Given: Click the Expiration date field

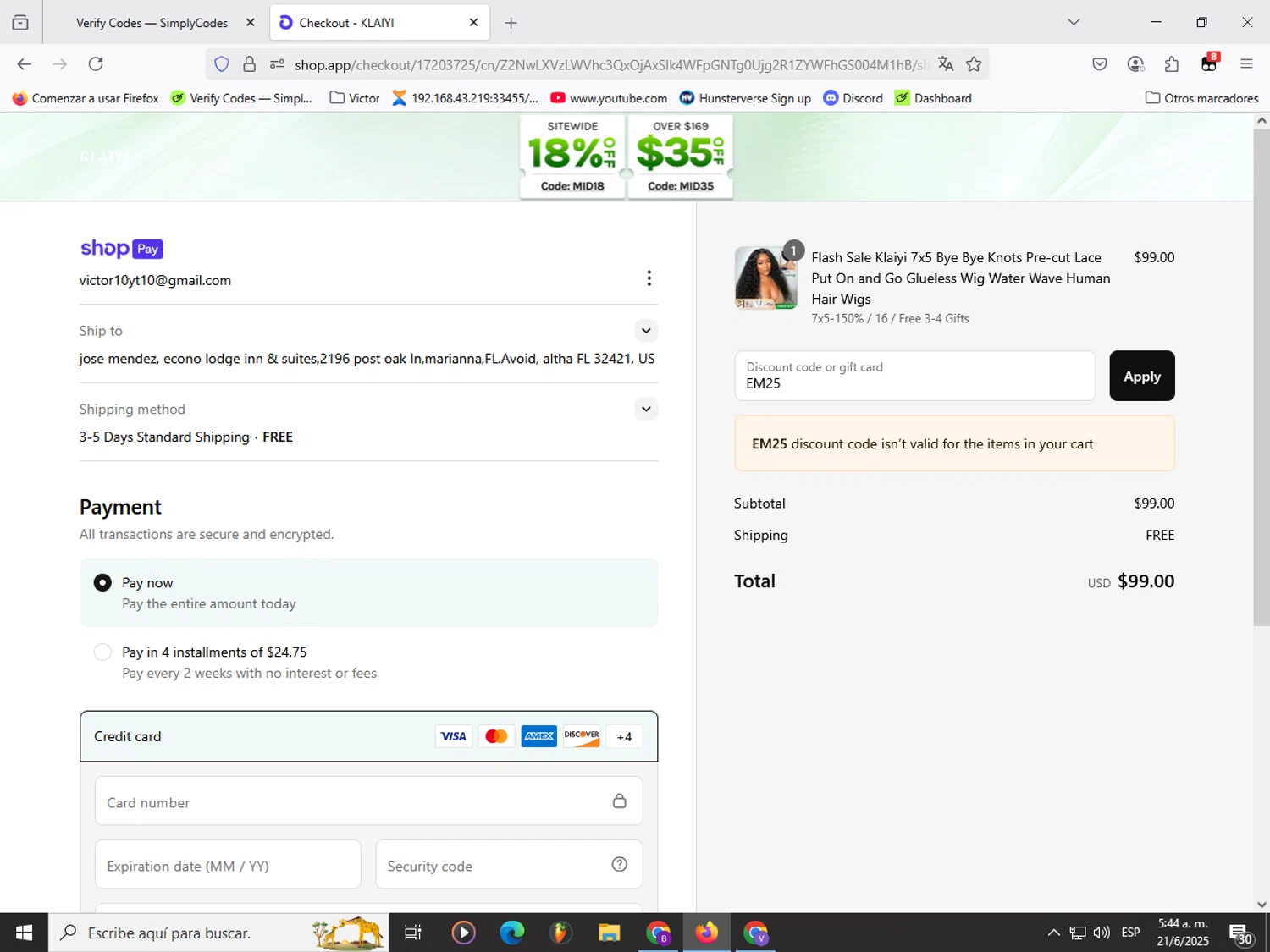Looking at the screenshot, I should [228, 865].
